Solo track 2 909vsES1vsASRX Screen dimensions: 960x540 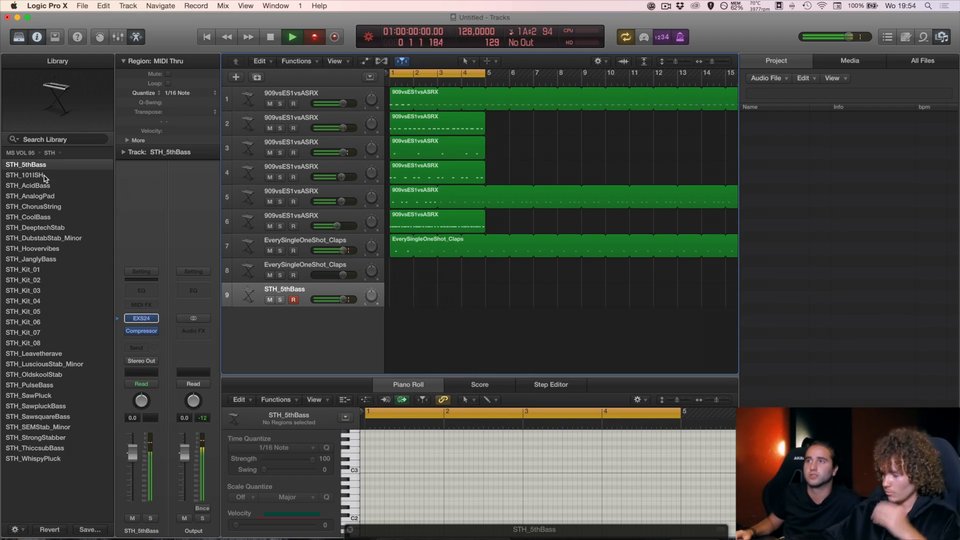click(280, 128)
